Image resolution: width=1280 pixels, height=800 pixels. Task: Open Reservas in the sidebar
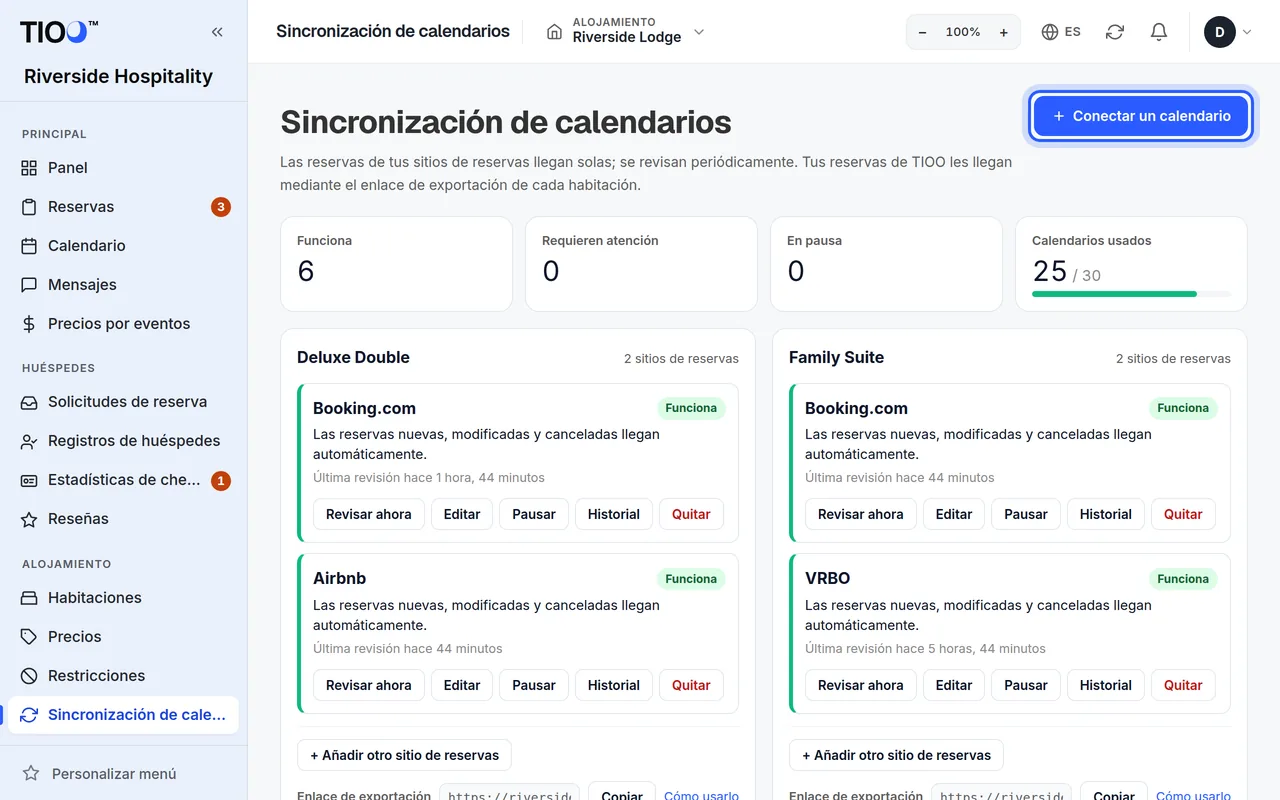[124, 207]
